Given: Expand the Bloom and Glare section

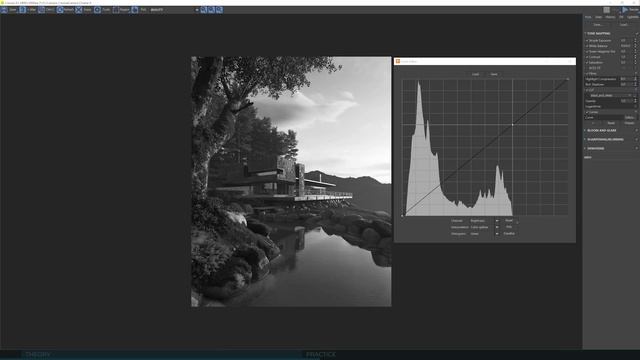Looking at the screenshot, I should (x=585, y=131).
